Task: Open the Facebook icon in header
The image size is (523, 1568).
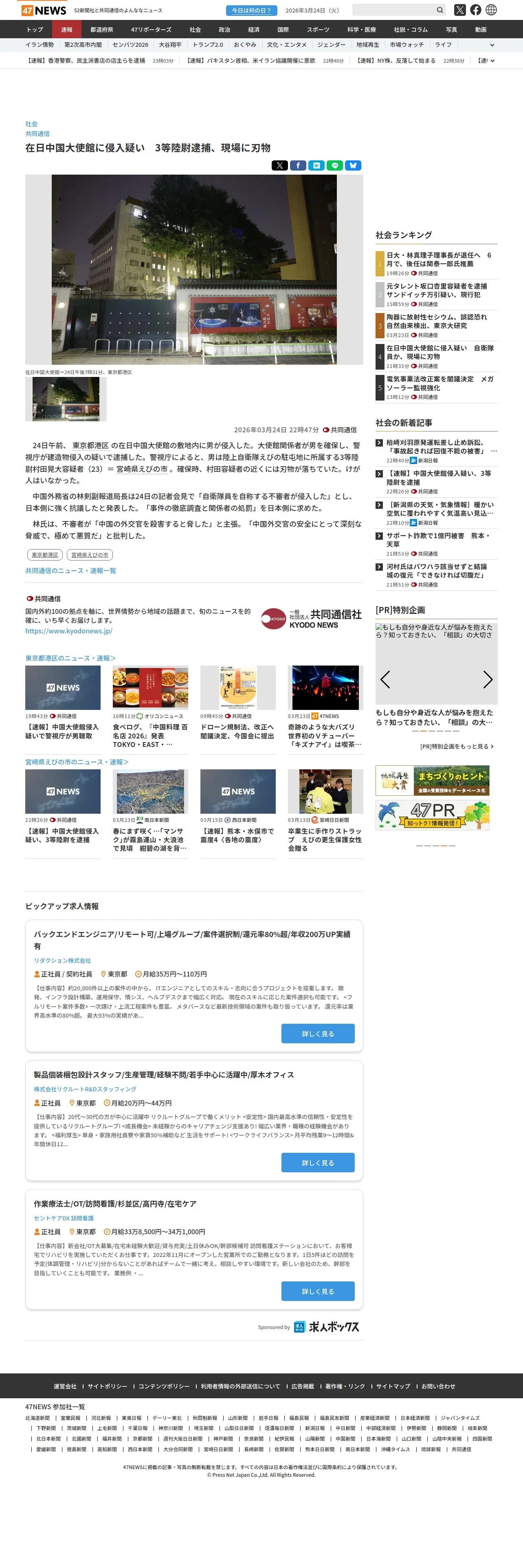Action: point(475,10)
